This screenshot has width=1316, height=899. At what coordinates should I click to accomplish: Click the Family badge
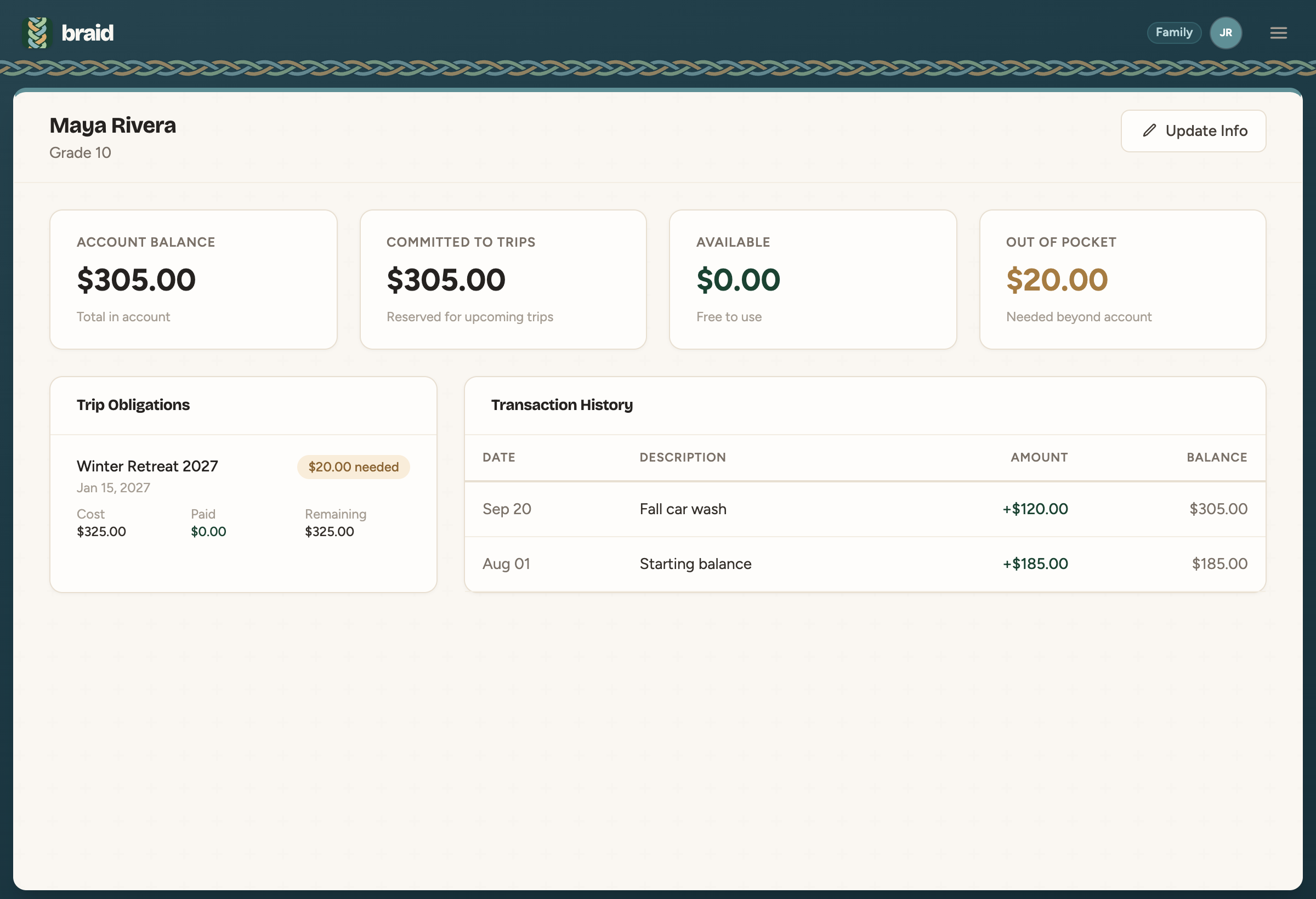point(1174,32)
